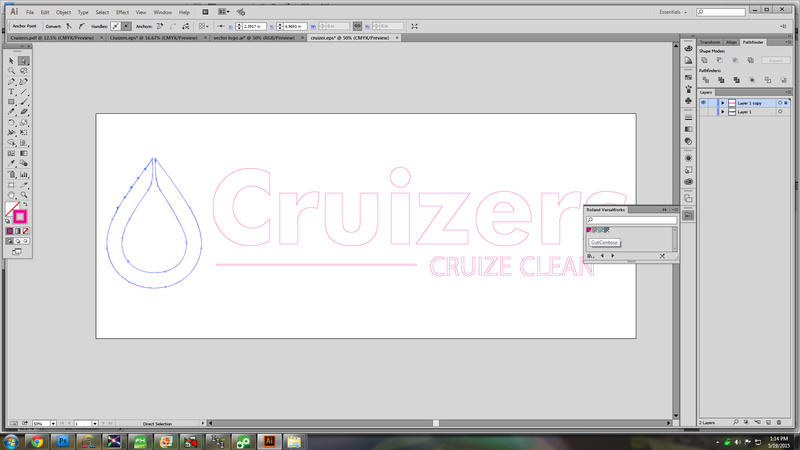Select the Gradient tool
The width and height of the screenshot is (800, 450).
pyautogui.click(x=23, y=153)
